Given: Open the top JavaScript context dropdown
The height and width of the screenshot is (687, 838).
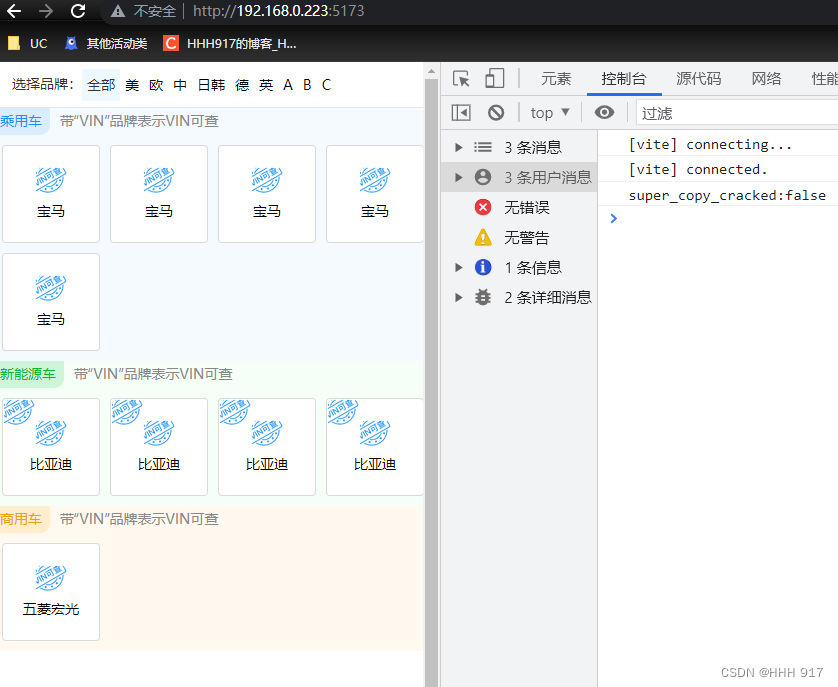Looking at the screenshot, I should [x=550, y=113].
